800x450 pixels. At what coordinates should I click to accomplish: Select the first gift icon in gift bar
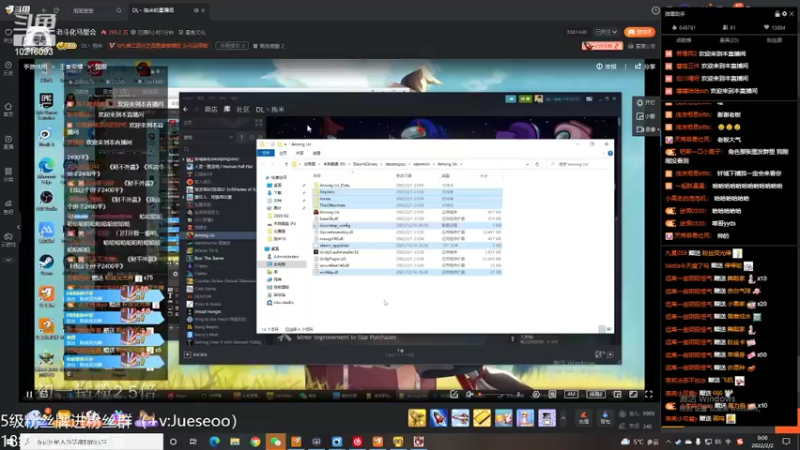point(417,418)
